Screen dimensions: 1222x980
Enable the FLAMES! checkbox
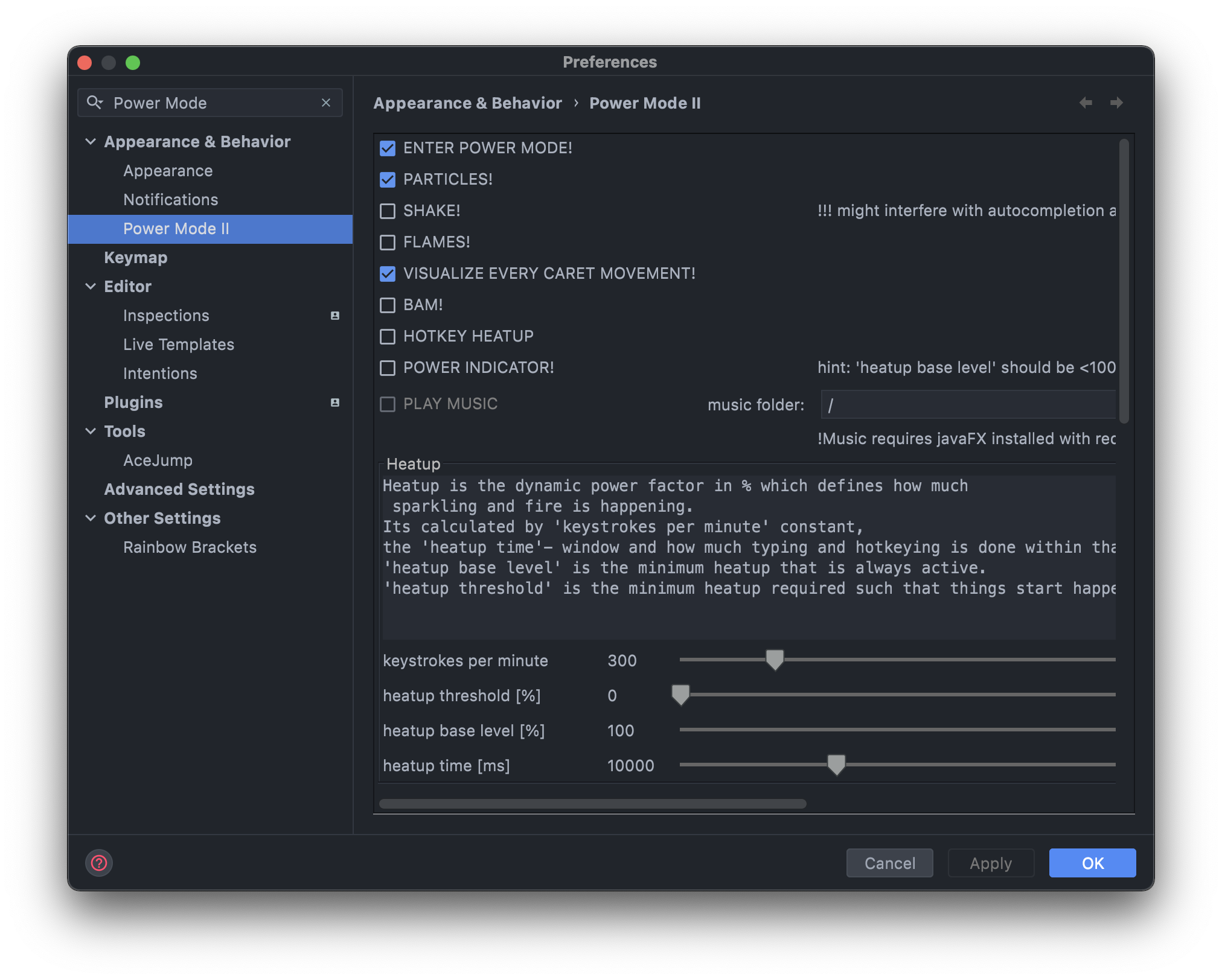[388, 243]
